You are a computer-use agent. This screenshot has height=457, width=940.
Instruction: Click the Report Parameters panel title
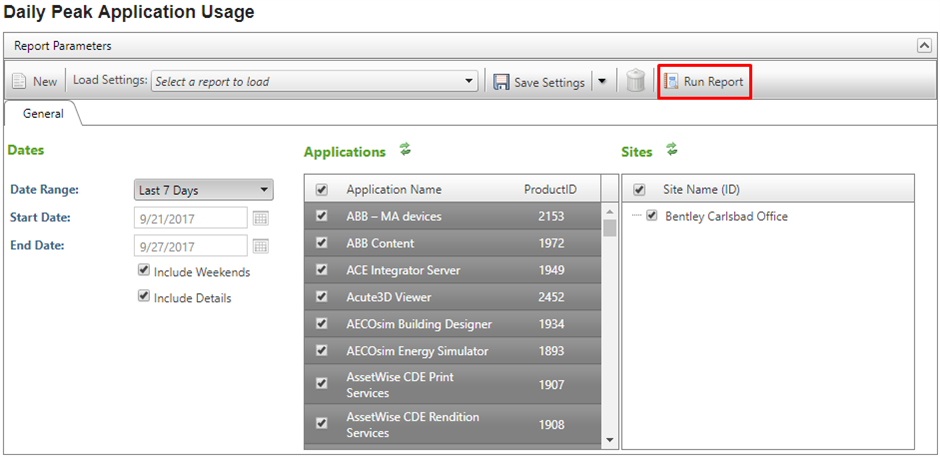(63, 46)
